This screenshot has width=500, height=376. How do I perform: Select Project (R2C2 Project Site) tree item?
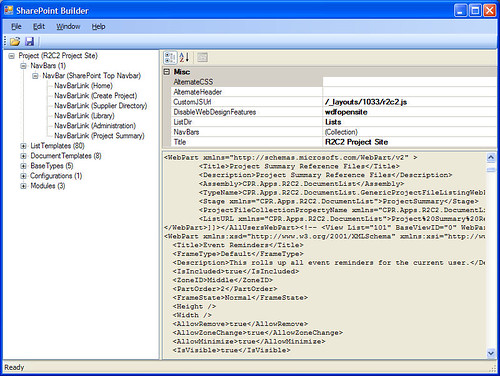58,56
